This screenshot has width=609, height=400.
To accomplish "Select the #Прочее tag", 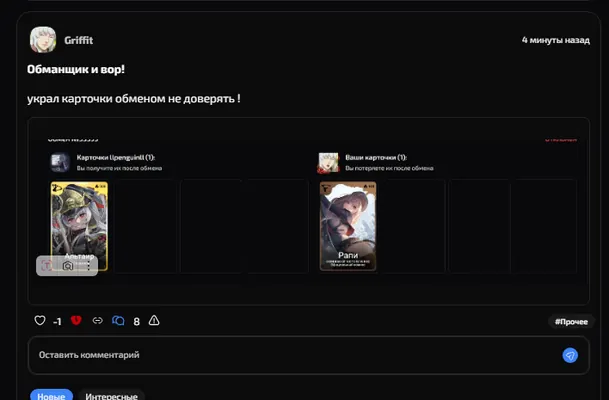I will (x=571, y=322).
